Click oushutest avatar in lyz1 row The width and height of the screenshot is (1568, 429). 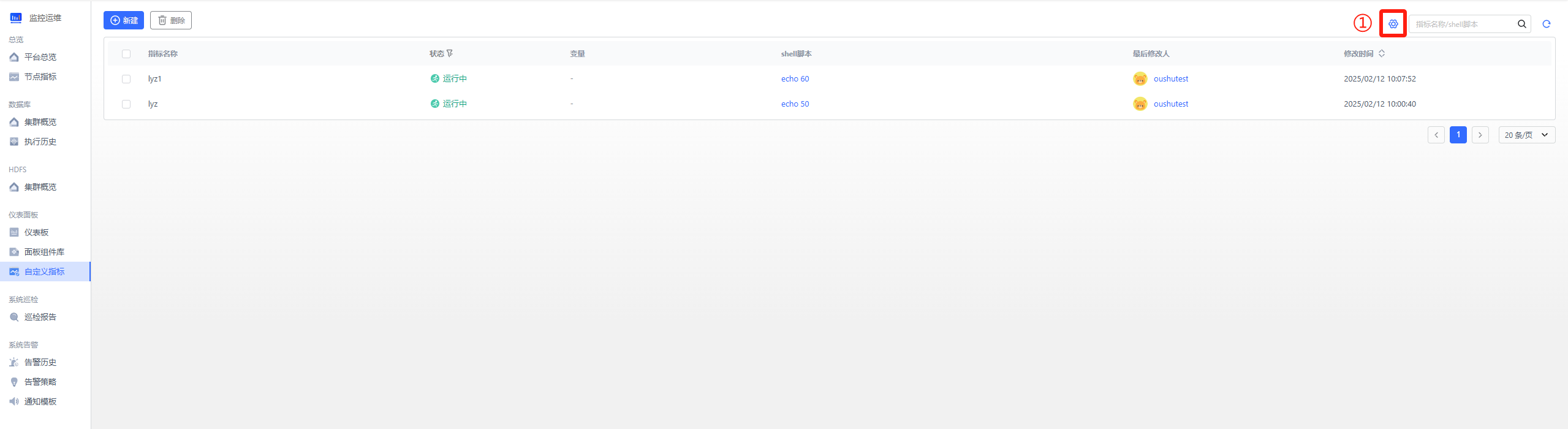(1140, 78)
